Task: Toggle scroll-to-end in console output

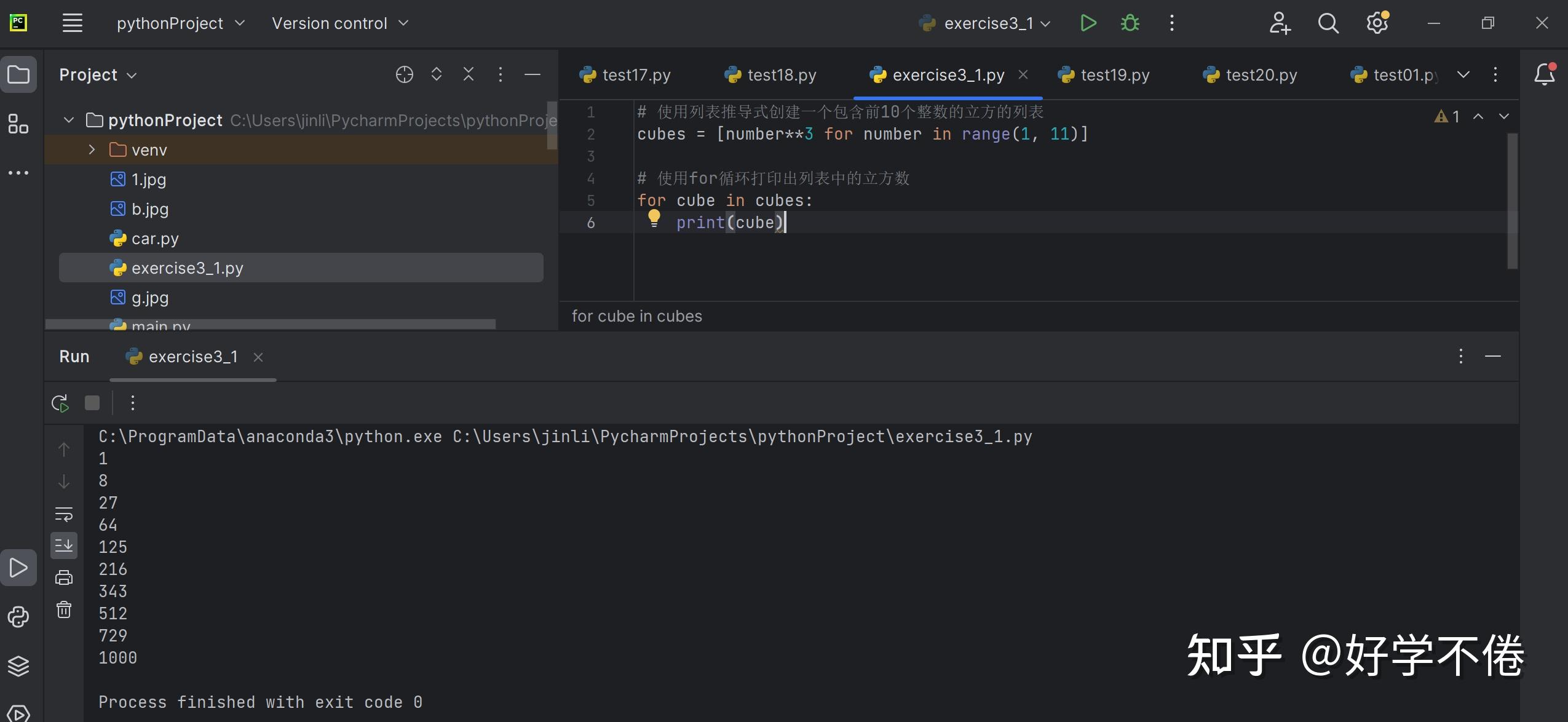Action: (x=65, y=545)
